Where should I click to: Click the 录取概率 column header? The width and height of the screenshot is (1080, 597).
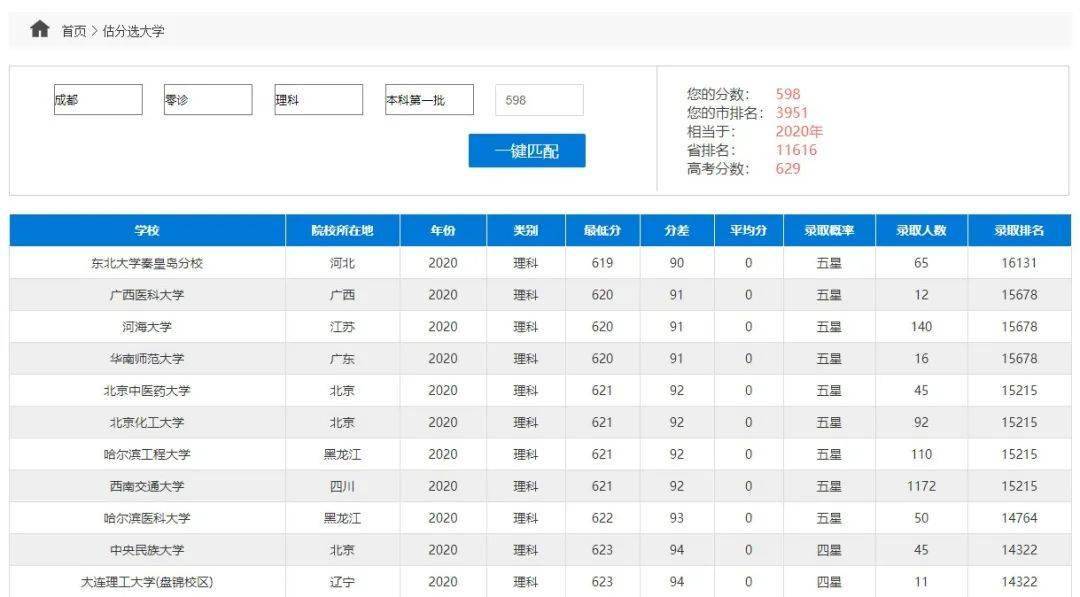(829, 230)
